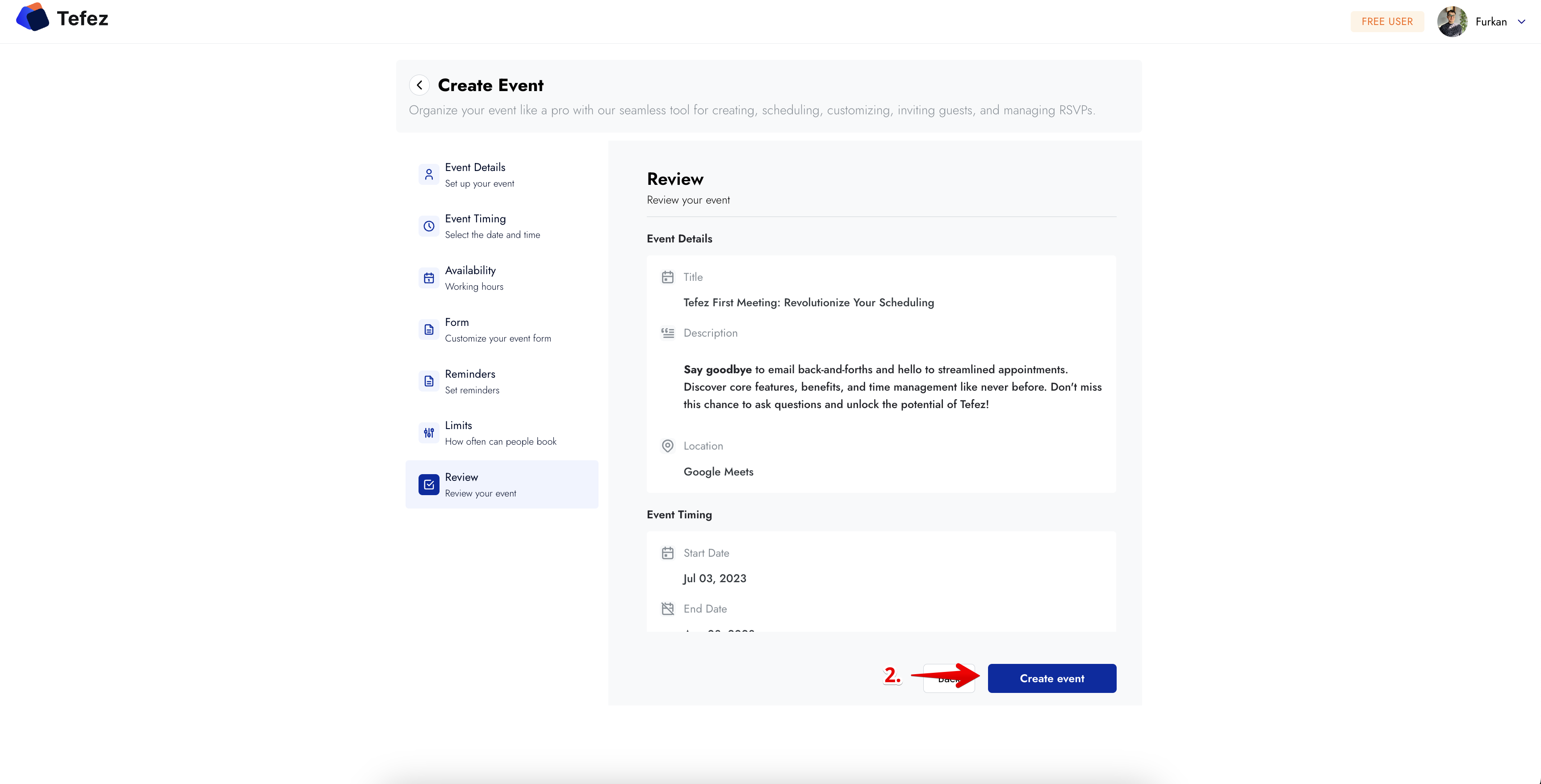Screen dimensions: 1541x784
Task: Go back using the Create Event arrow
Action: coord(419,85)
